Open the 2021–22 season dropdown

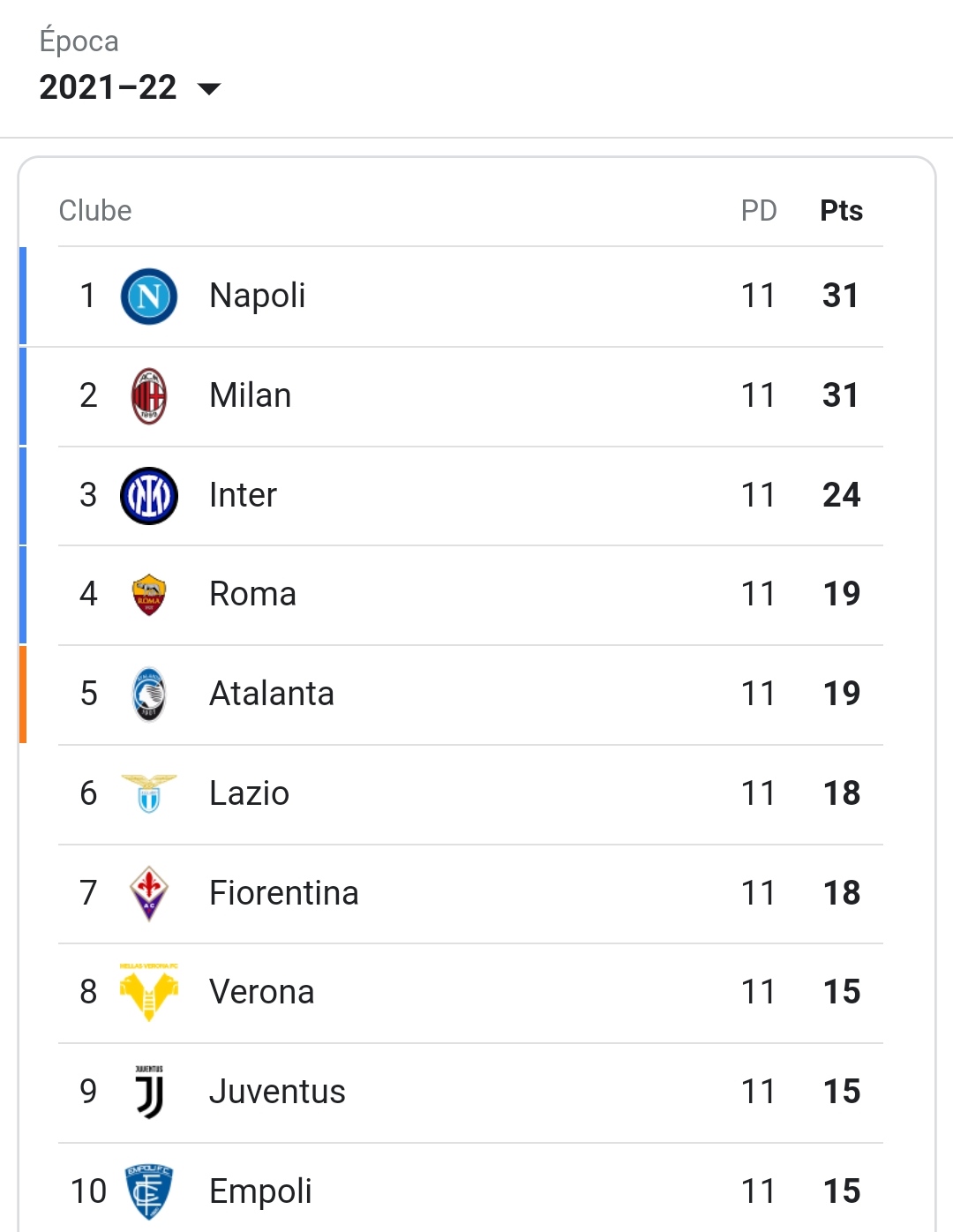[130, 87]
